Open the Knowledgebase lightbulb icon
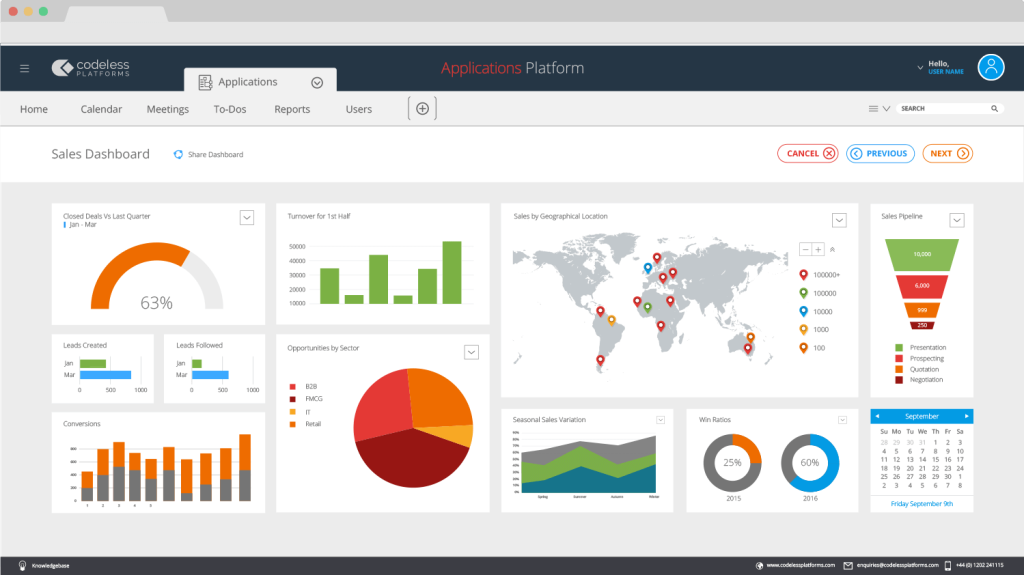 pyautogui.click(x=23, y=565)
